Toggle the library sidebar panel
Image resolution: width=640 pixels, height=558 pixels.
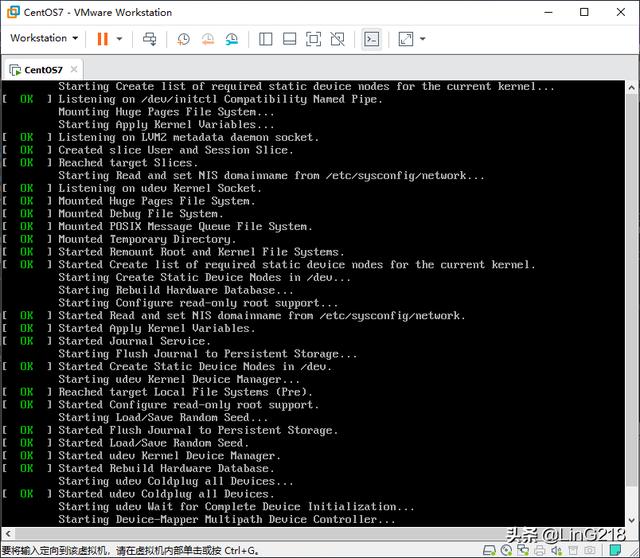(266, 39)
